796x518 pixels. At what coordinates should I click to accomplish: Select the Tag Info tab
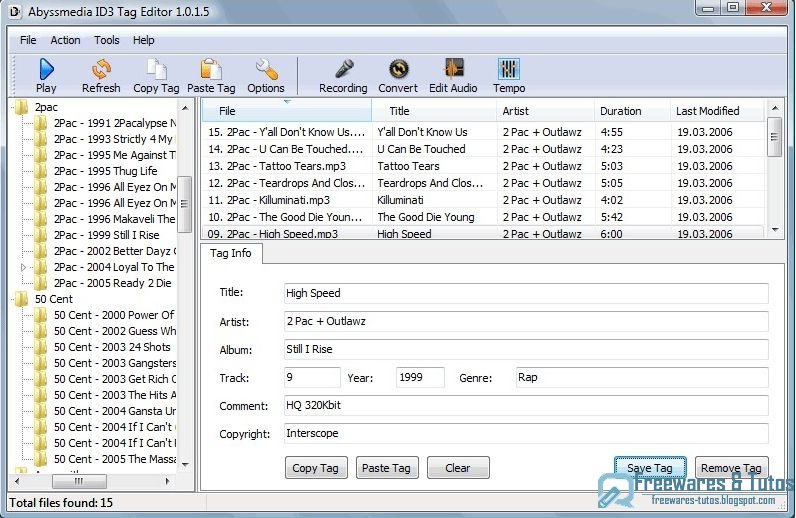(x=231, y=253)
